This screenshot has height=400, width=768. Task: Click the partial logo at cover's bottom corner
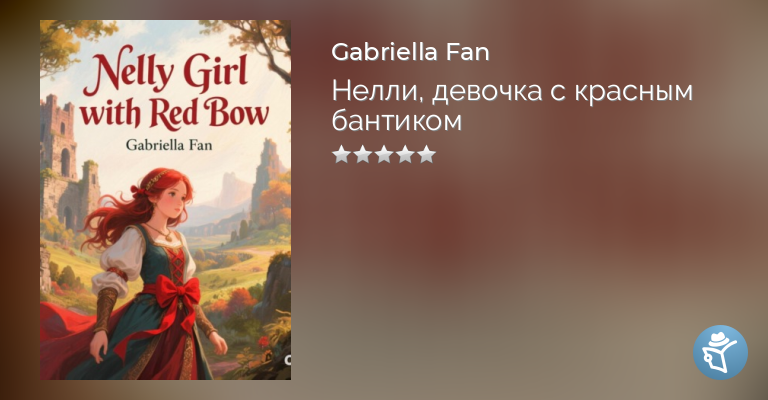[x=288, y=360]
